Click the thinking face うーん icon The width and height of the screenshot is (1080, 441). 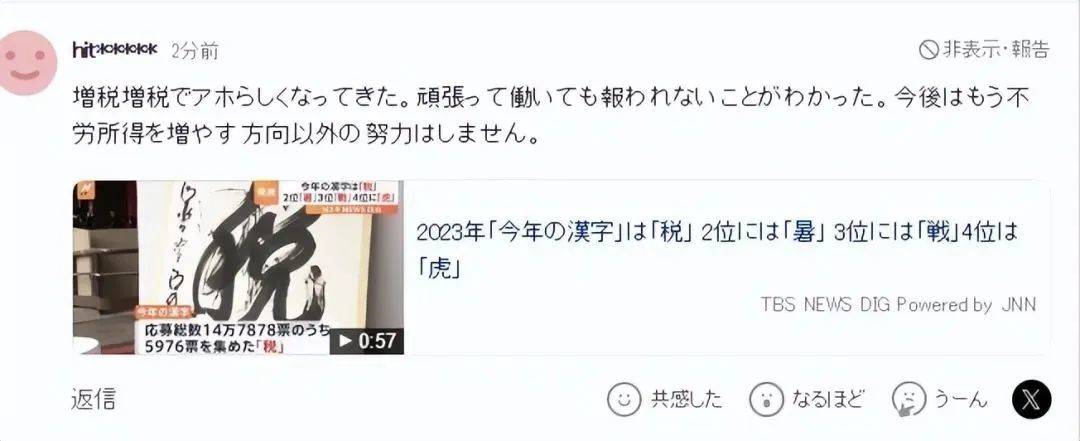tap(908, 399)
